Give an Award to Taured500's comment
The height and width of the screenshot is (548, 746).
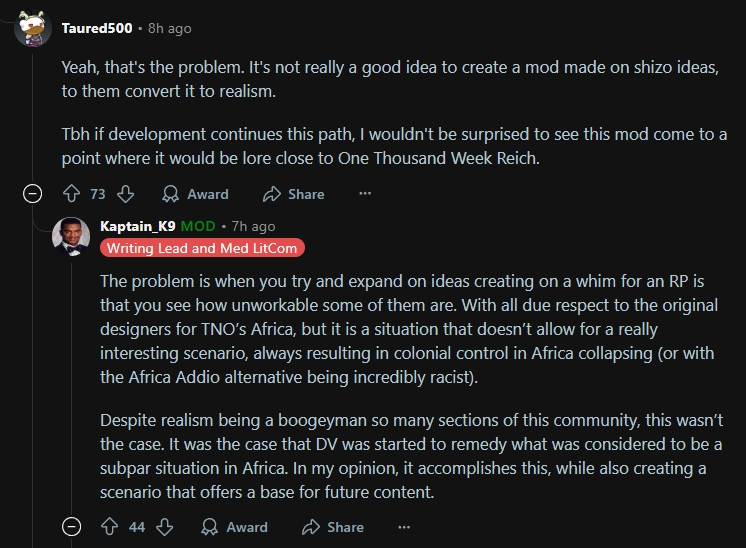coord(195,194)
